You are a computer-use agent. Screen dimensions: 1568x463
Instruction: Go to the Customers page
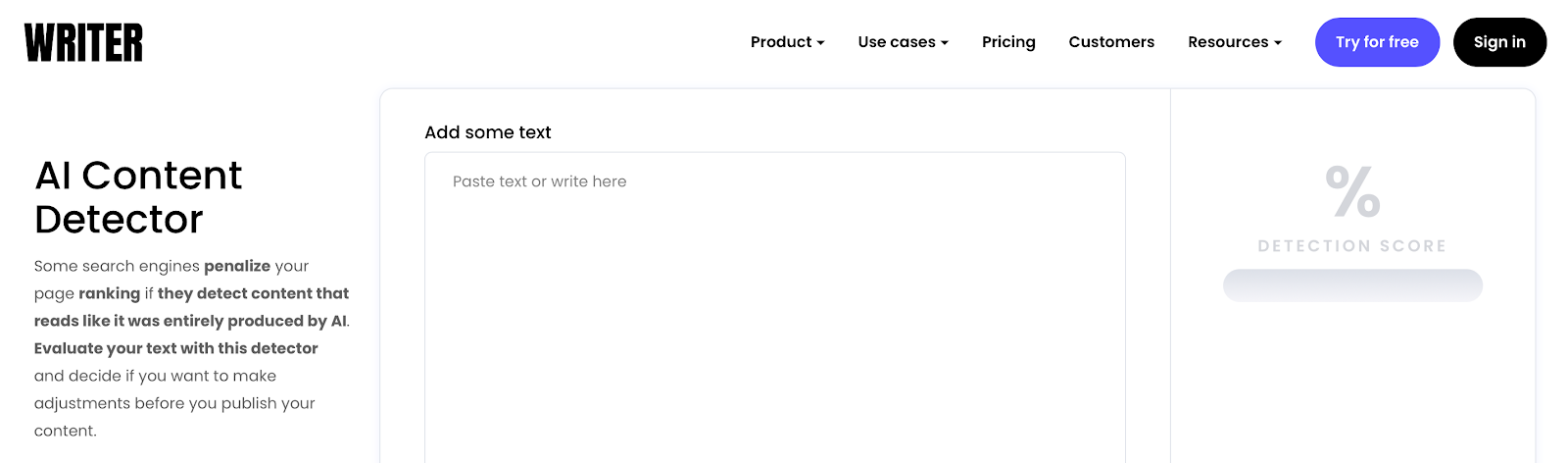point(1111,42)
